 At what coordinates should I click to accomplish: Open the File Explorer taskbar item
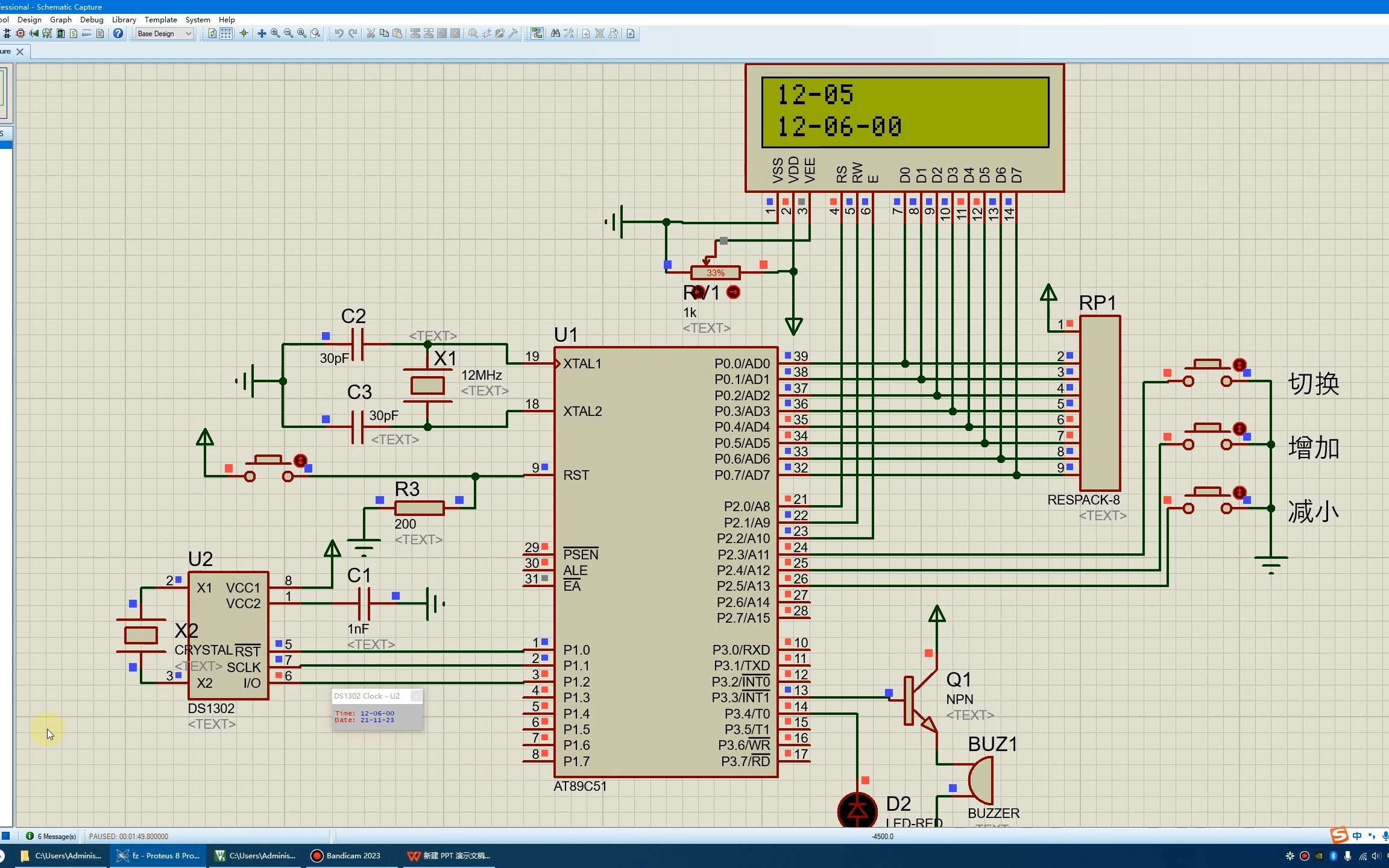pyautogui.click(x=62, y=855)
